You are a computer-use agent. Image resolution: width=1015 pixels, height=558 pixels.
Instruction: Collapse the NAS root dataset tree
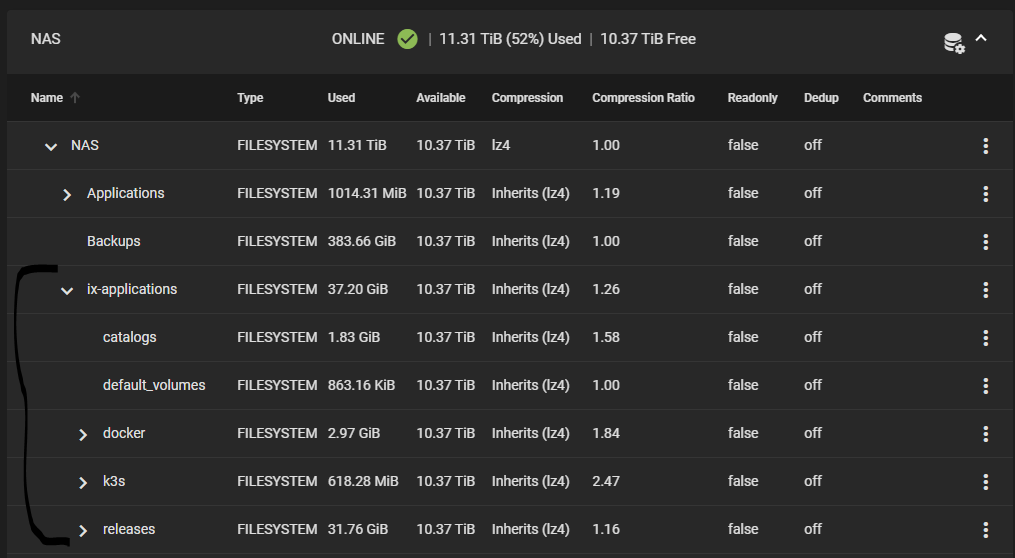click(x=51, y=147)
